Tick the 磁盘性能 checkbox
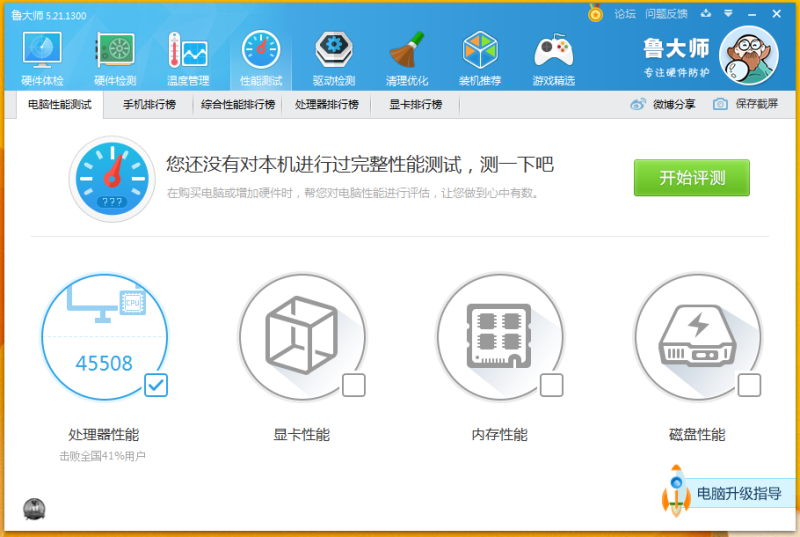The width and height of the screenshot is (800, 537). 749,385
